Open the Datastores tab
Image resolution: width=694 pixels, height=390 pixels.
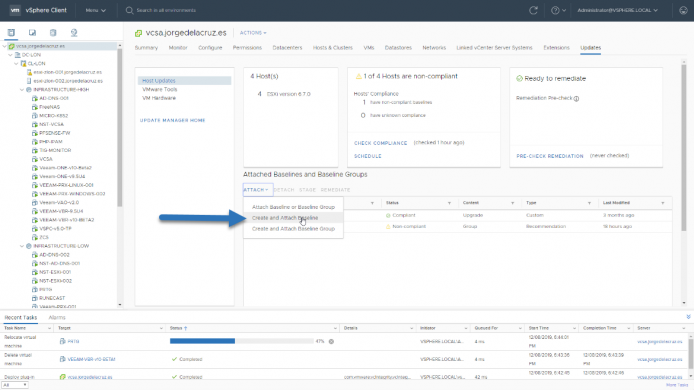(x=398, y=48)
